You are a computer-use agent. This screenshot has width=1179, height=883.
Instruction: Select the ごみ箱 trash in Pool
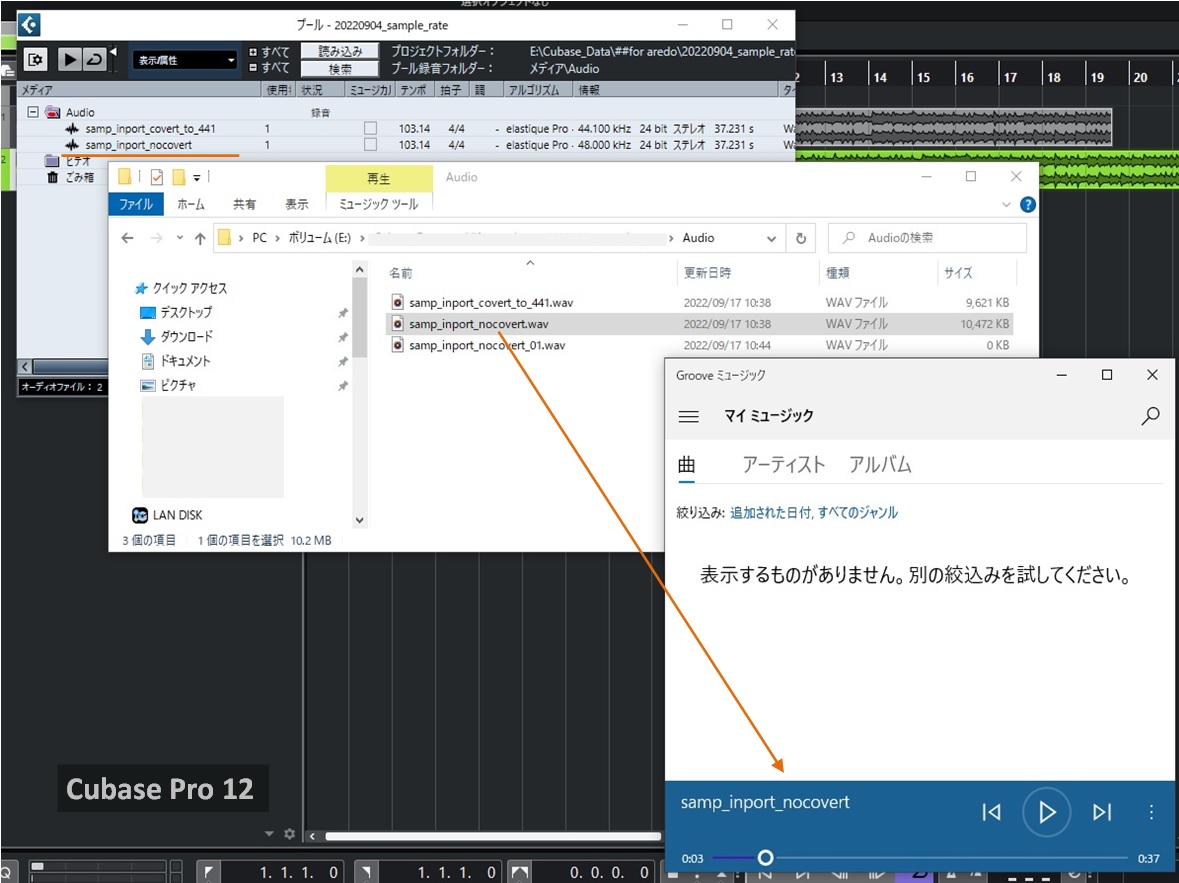tap(71, 178)
